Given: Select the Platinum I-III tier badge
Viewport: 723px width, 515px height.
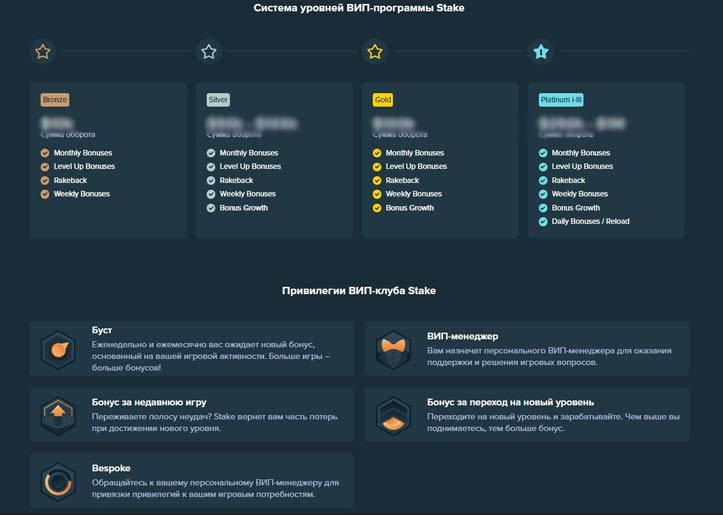Looking at the screenshot, I should point(560,100).
